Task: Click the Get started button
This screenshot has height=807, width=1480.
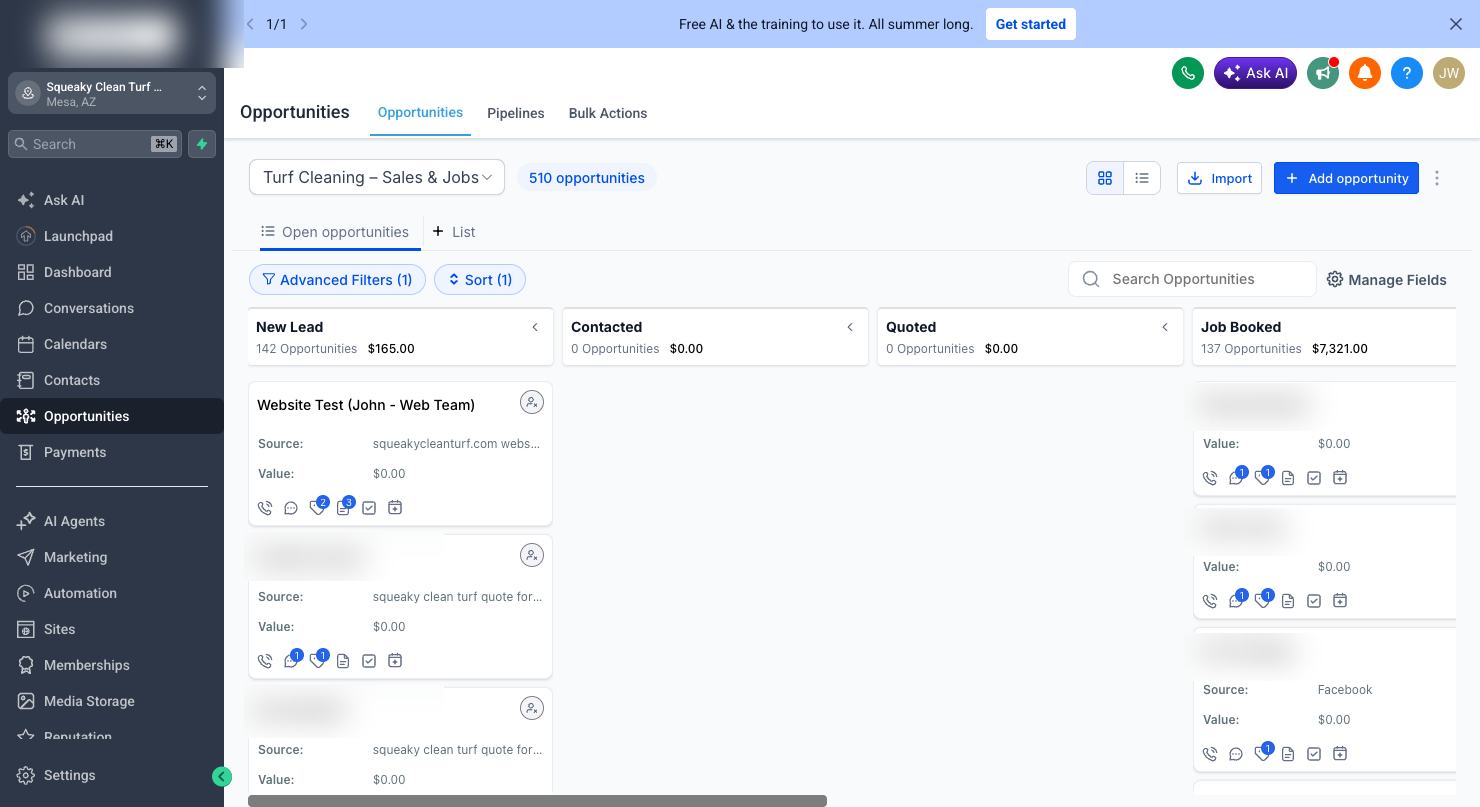Action: click(1030, 24)
